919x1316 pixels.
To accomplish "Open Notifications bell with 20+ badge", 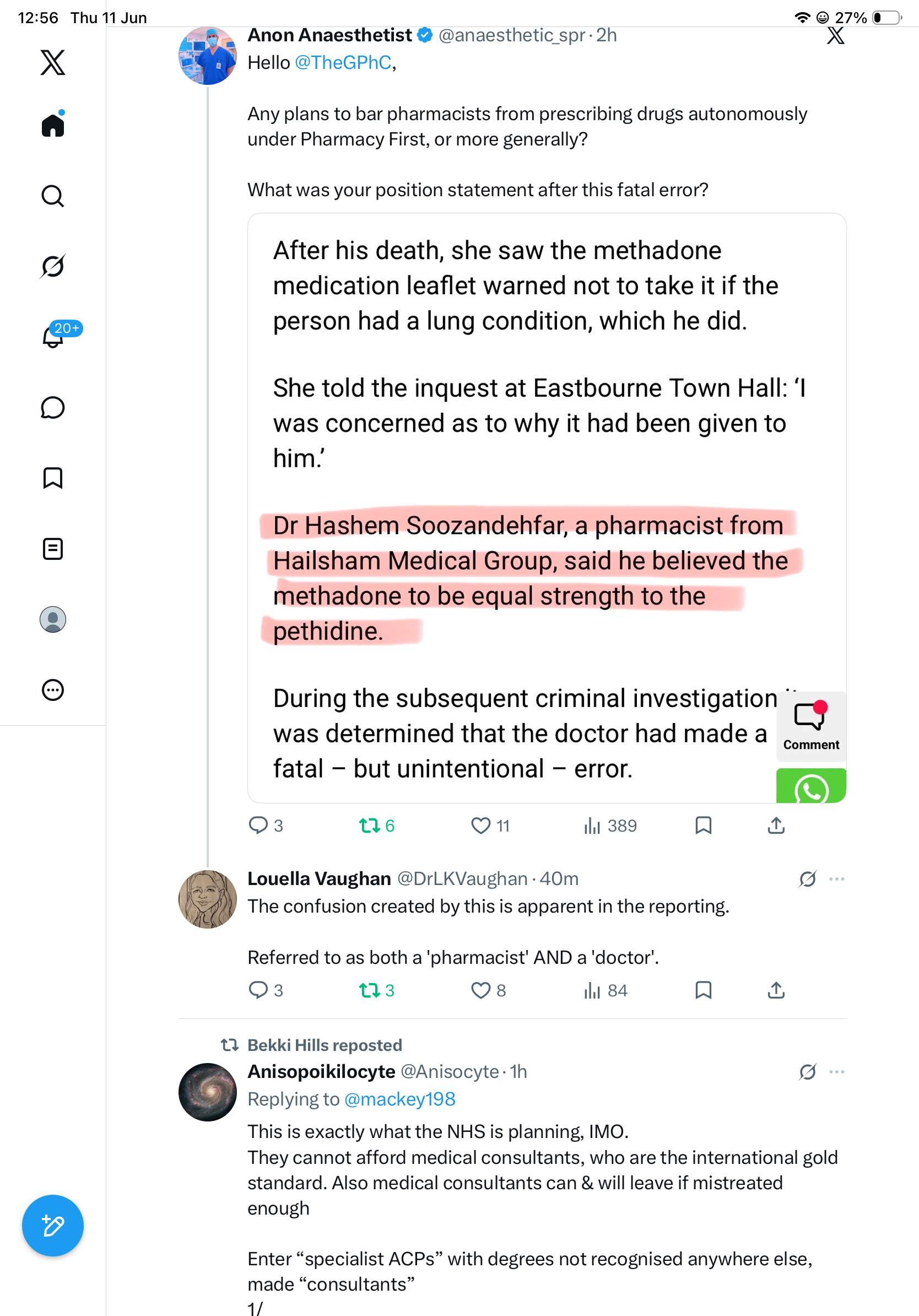I will pos(53,336).
